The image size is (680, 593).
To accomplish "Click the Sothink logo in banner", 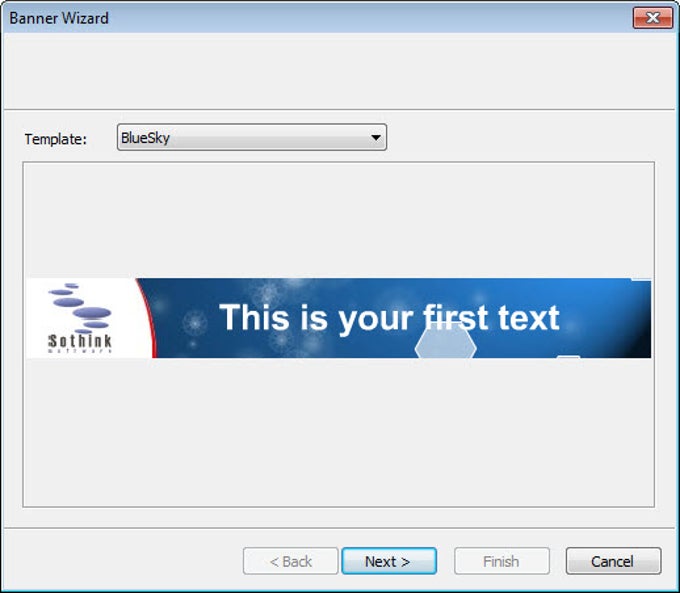I will pos(80,318).
